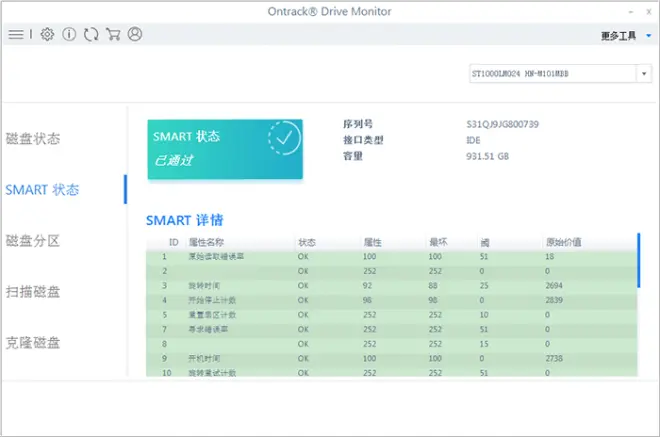Viewport: 660px width, 437px height.
Task: Open the shopping cart icon
Action: (x=113, y=34)
